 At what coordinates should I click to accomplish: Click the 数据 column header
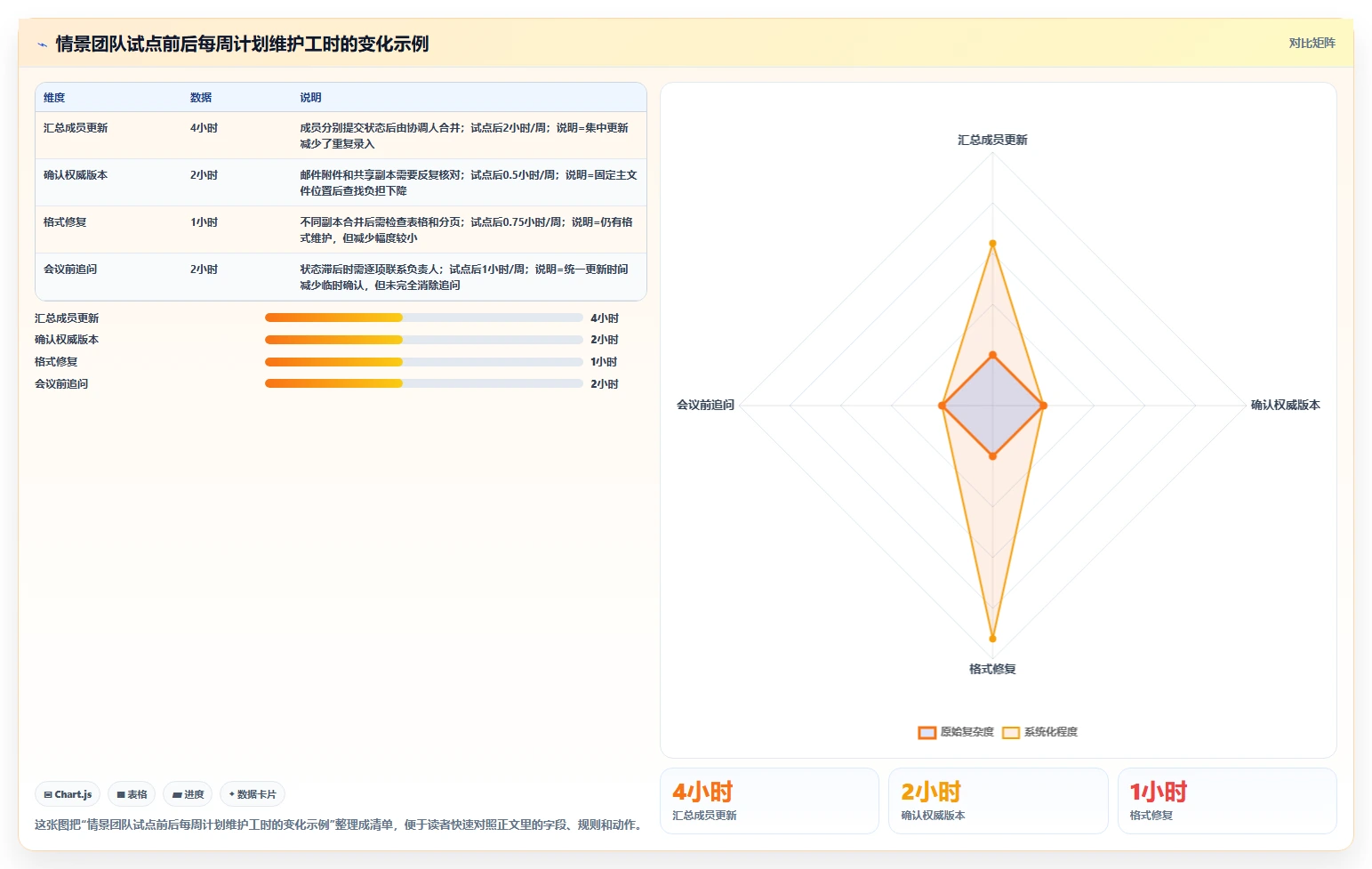(x=201, y=98)
